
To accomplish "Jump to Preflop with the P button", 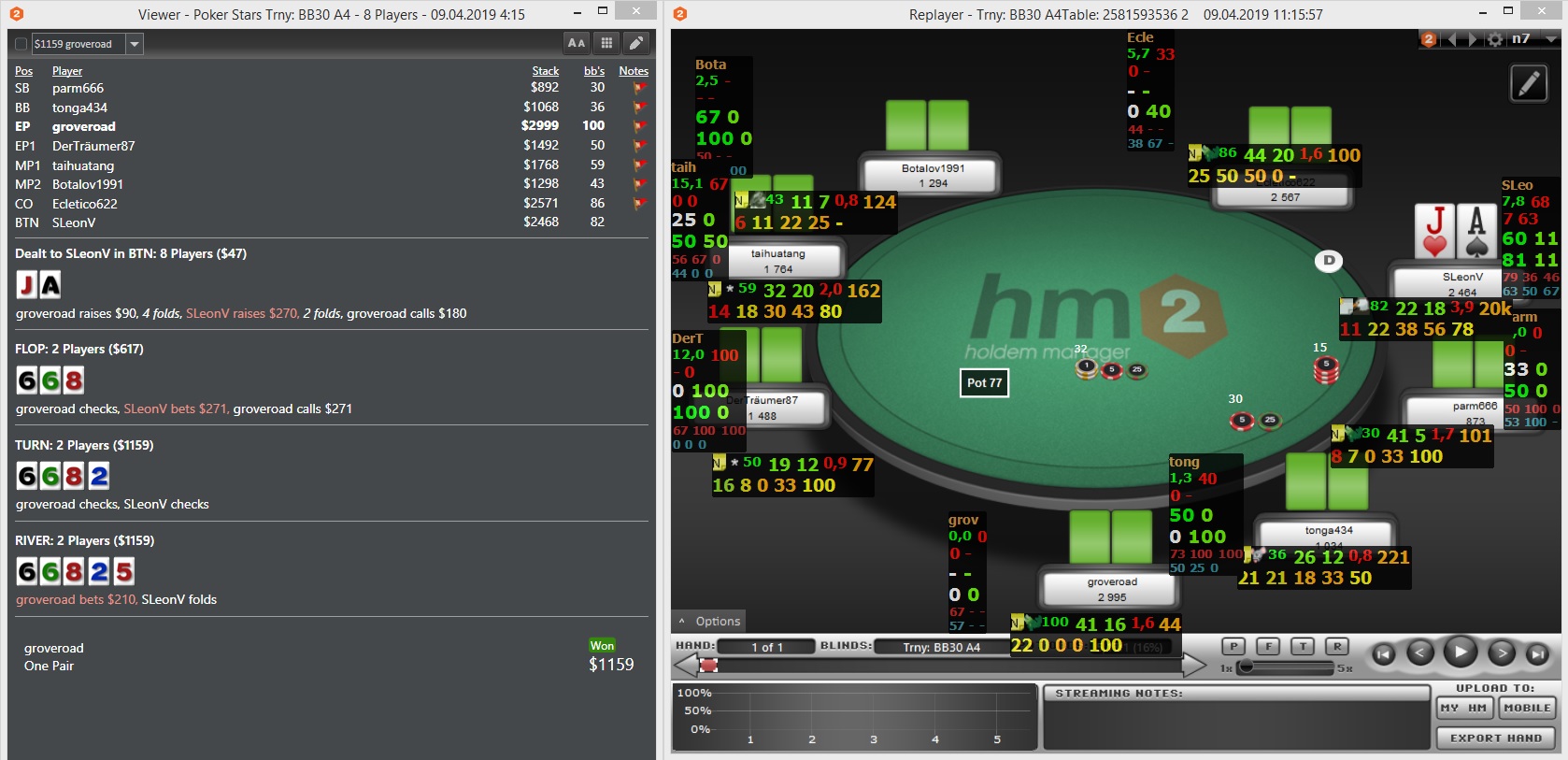I will pyautogui.click(x=1233, y=646).
